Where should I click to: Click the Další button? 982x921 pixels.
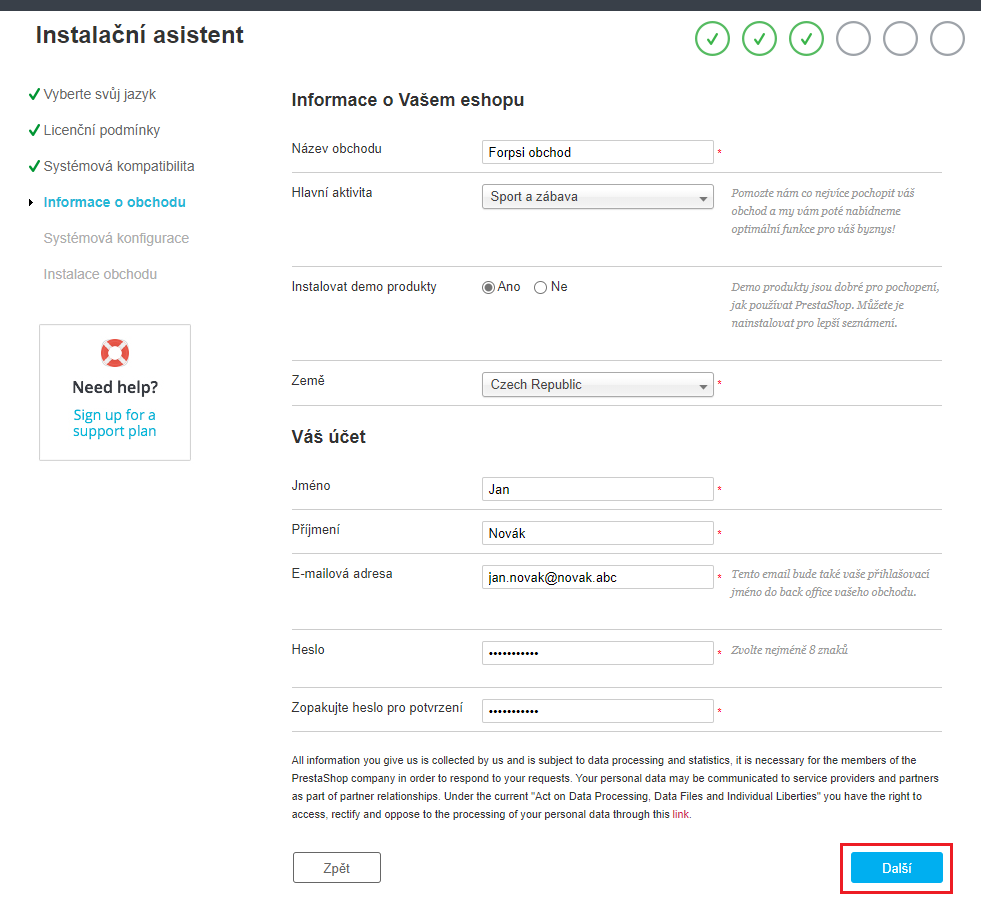896,868
